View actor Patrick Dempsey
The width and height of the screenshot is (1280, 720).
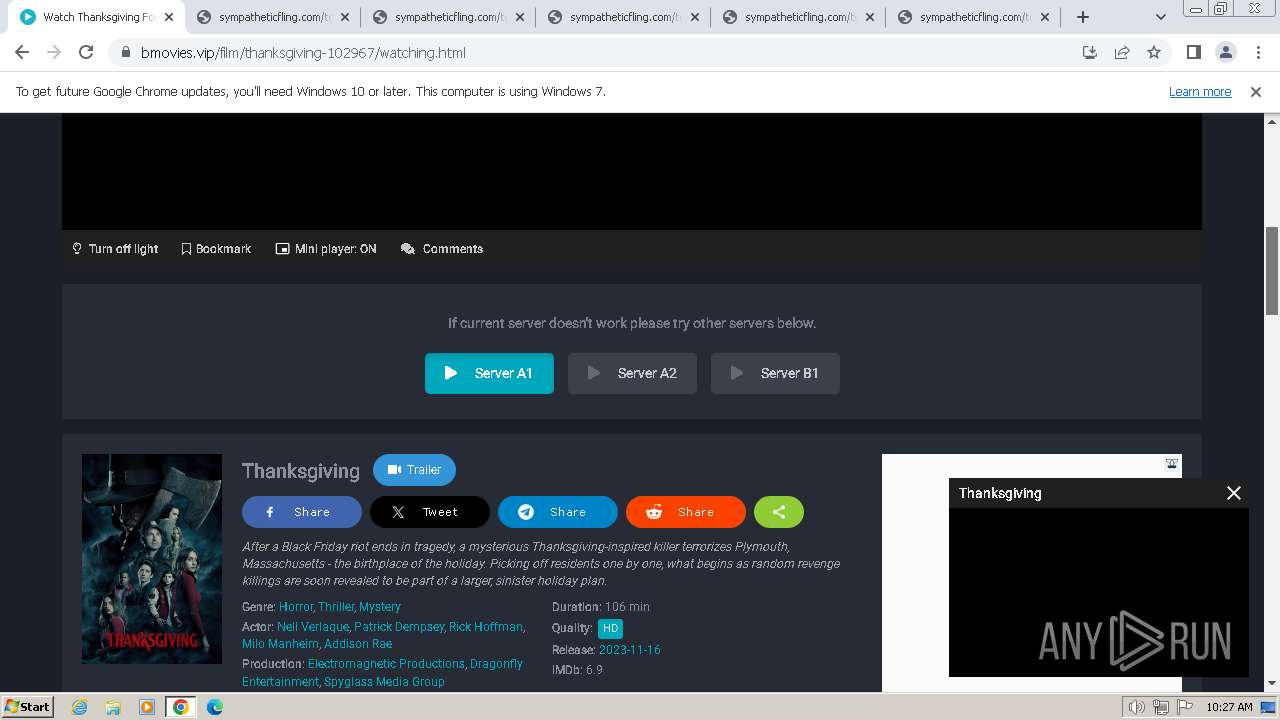pos(399,627)
